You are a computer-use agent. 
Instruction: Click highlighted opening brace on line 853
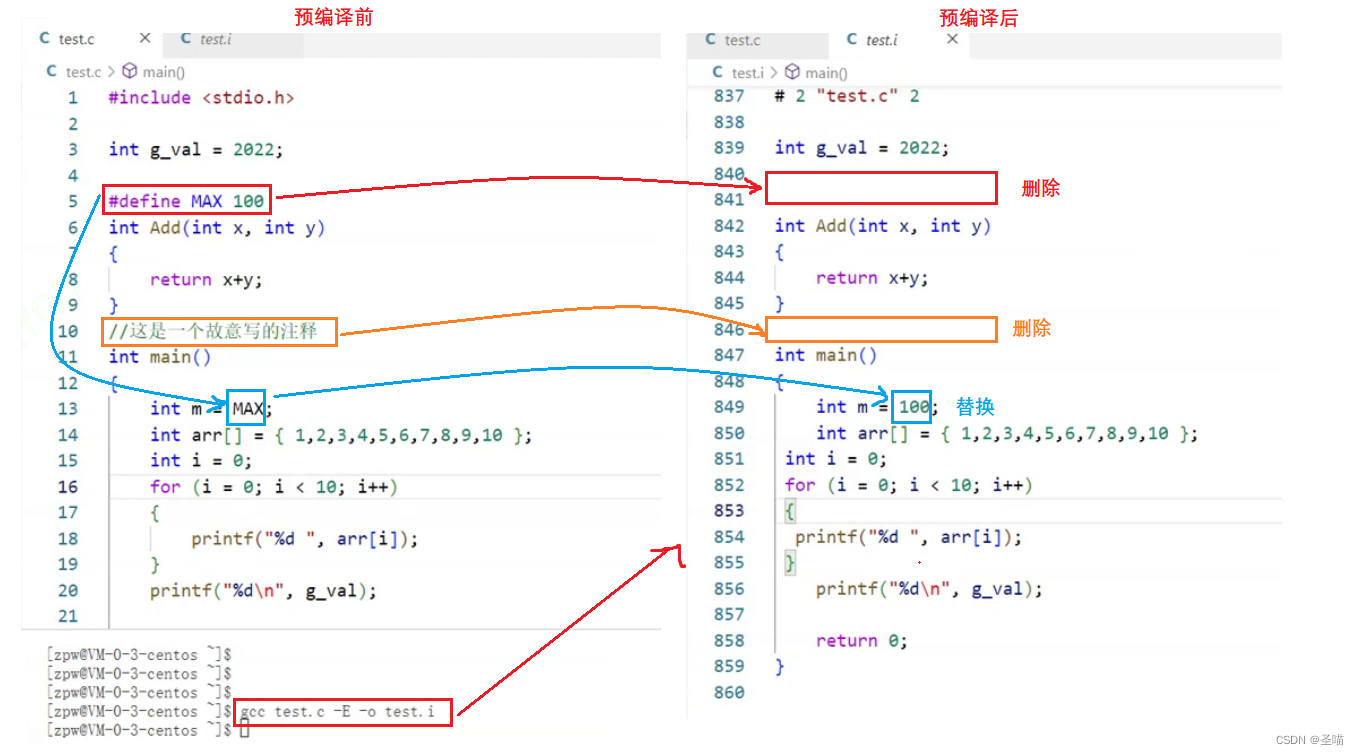[790, 512]
